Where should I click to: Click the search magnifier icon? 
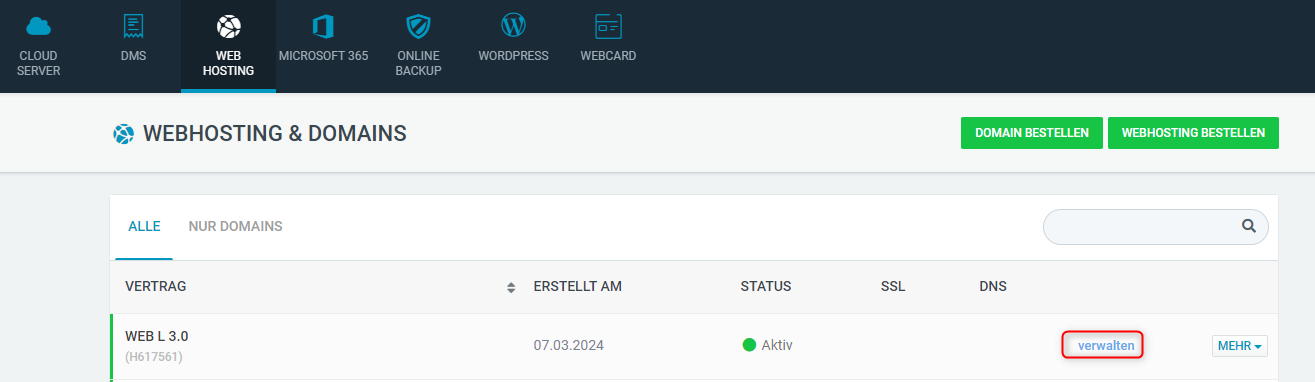[x=1249, y=226]
